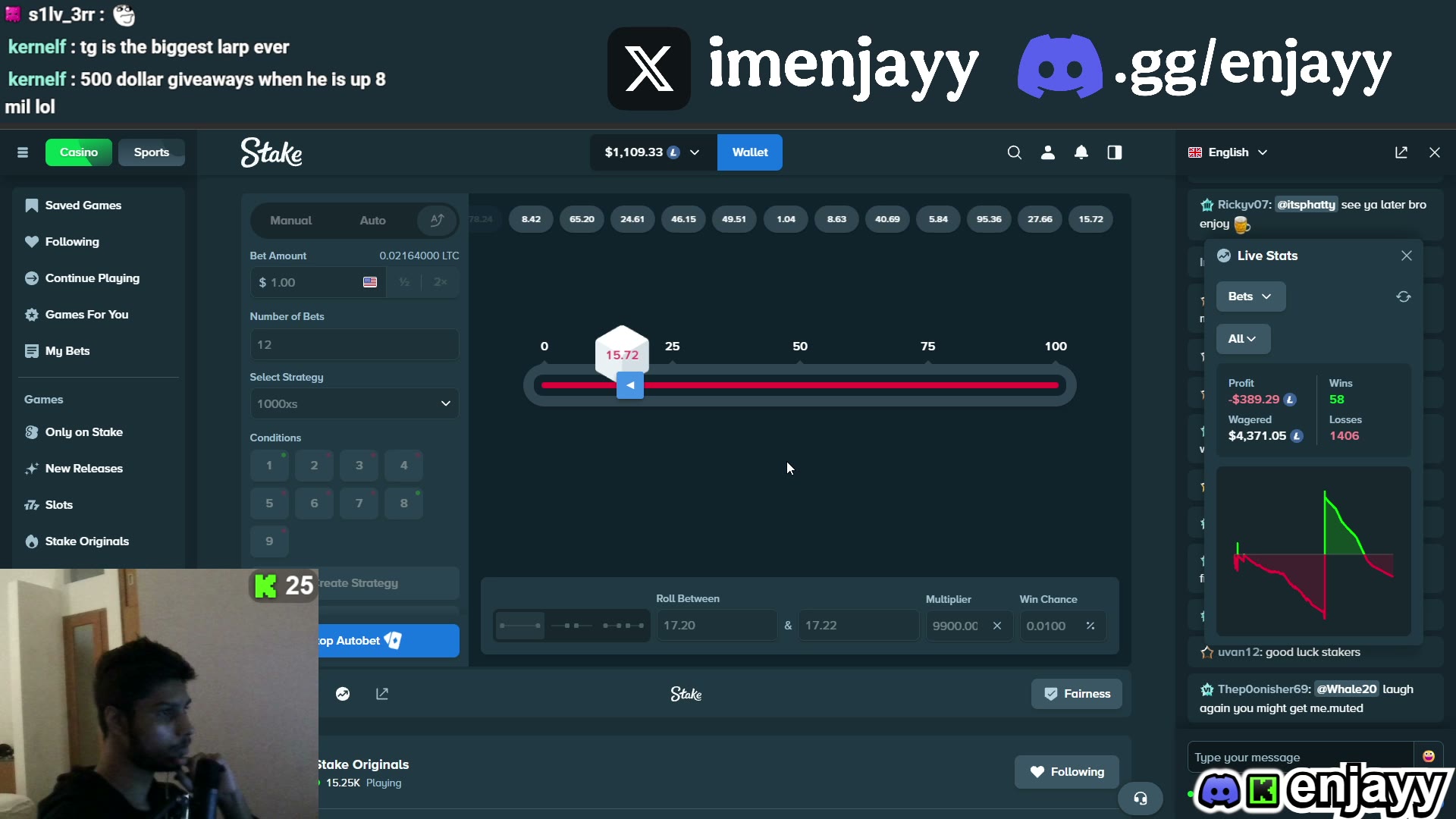
Task: Open the English language dropdown
Action: click(1228, 152)
